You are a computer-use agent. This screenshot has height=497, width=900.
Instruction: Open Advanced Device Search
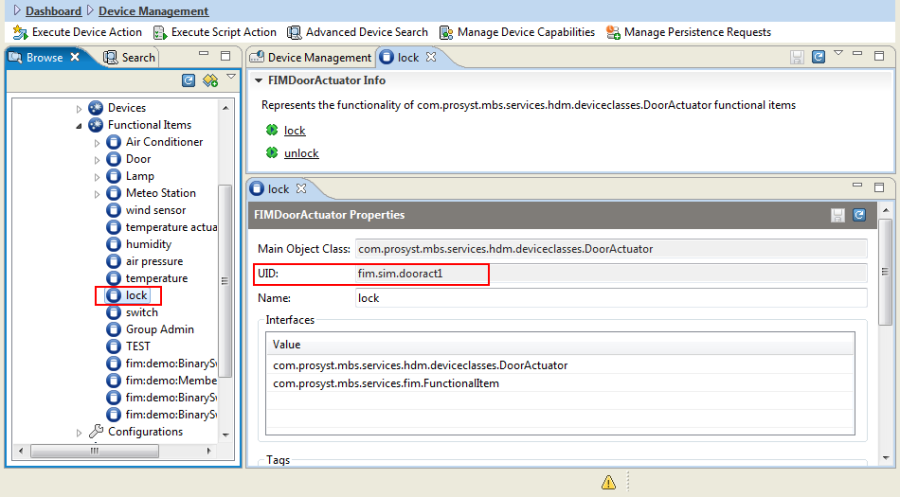[358, 33]
